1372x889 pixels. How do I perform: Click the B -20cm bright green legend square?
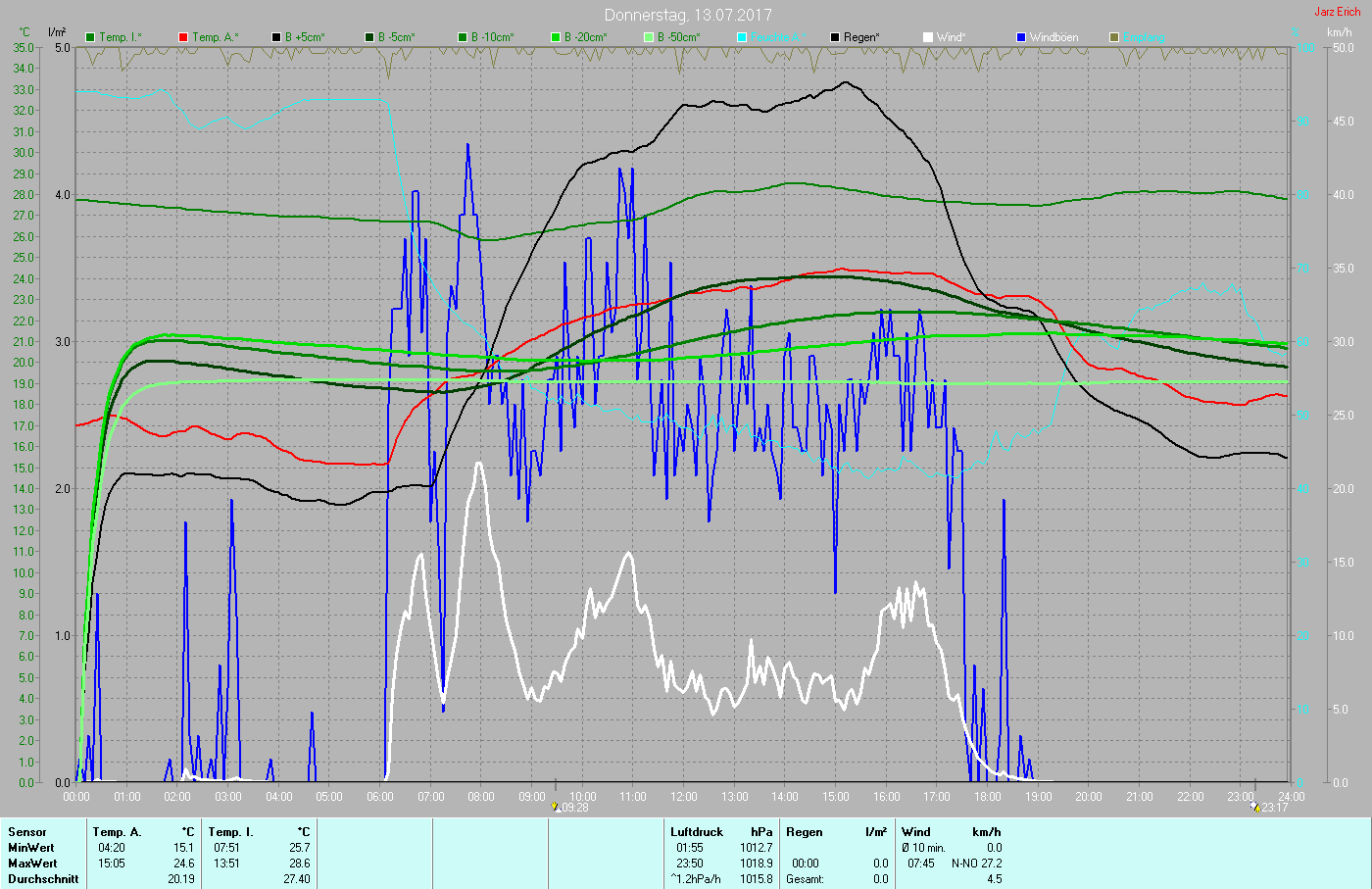tap(556, 37)
